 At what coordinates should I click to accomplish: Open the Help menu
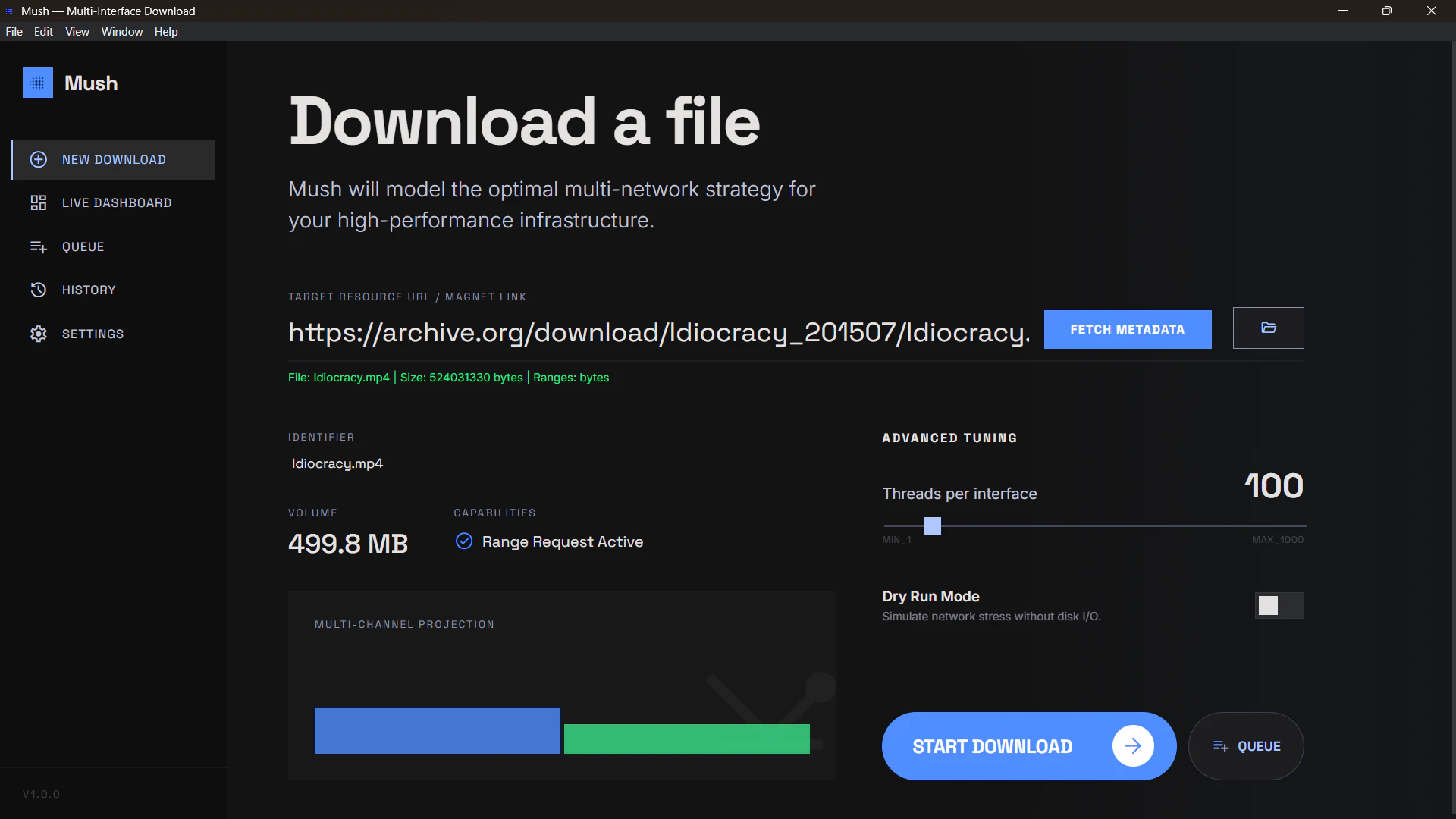pyautogui.click(x=165, y=31)
